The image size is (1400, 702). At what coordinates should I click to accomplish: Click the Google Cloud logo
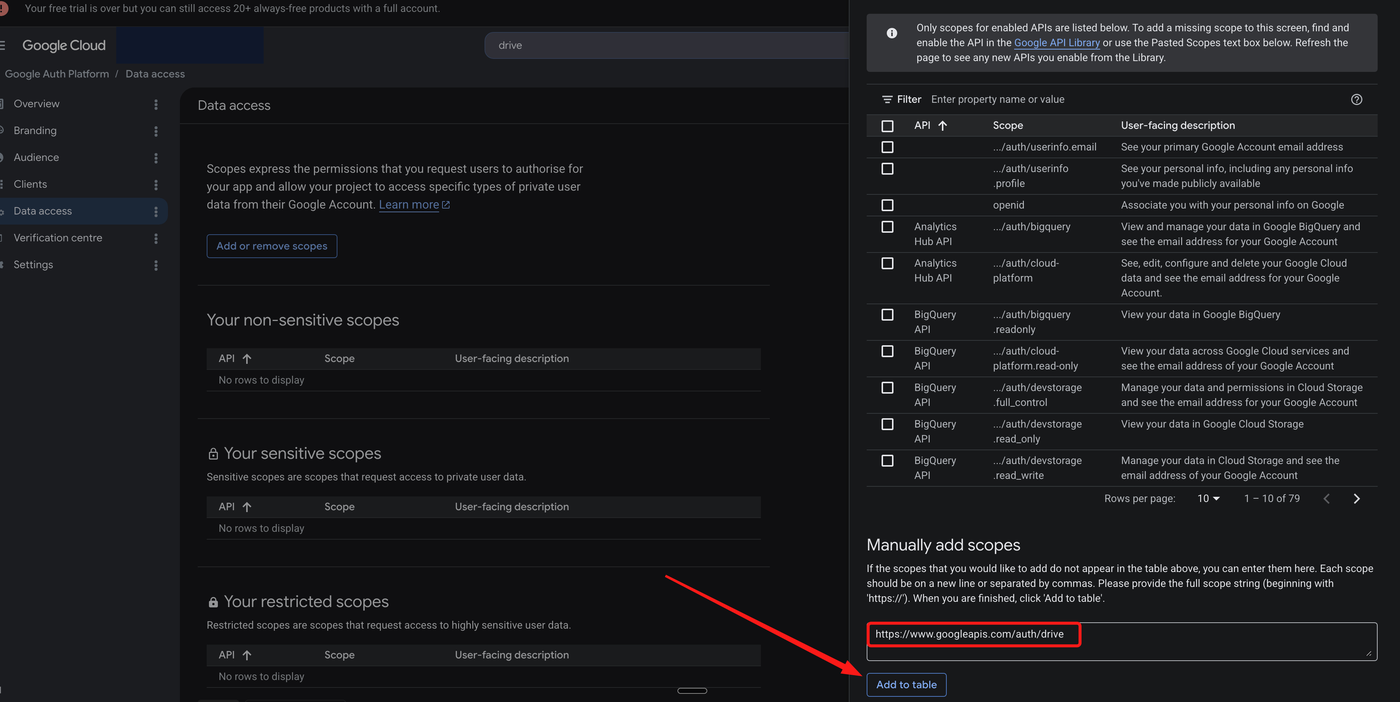click(x=64, y=45)
